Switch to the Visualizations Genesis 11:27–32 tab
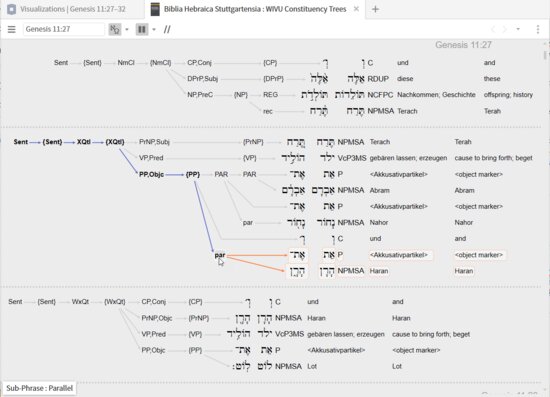 [x=73, y=9]
